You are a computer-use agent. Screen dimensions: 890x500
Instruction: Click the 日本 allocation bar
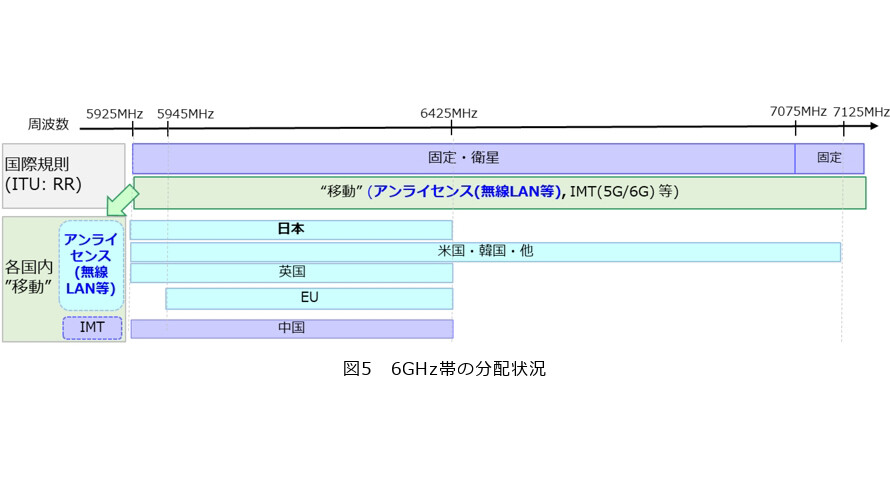click(291, 229)
